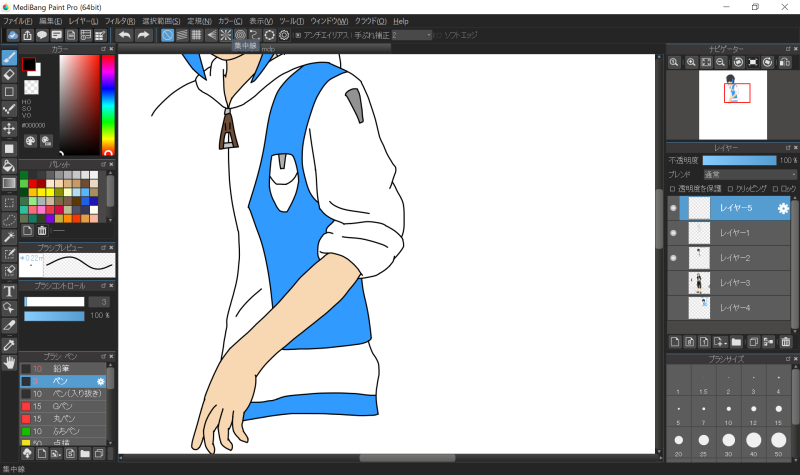Open the 選択範囲 menu
The image size is (800, 475).
[162, 20]
